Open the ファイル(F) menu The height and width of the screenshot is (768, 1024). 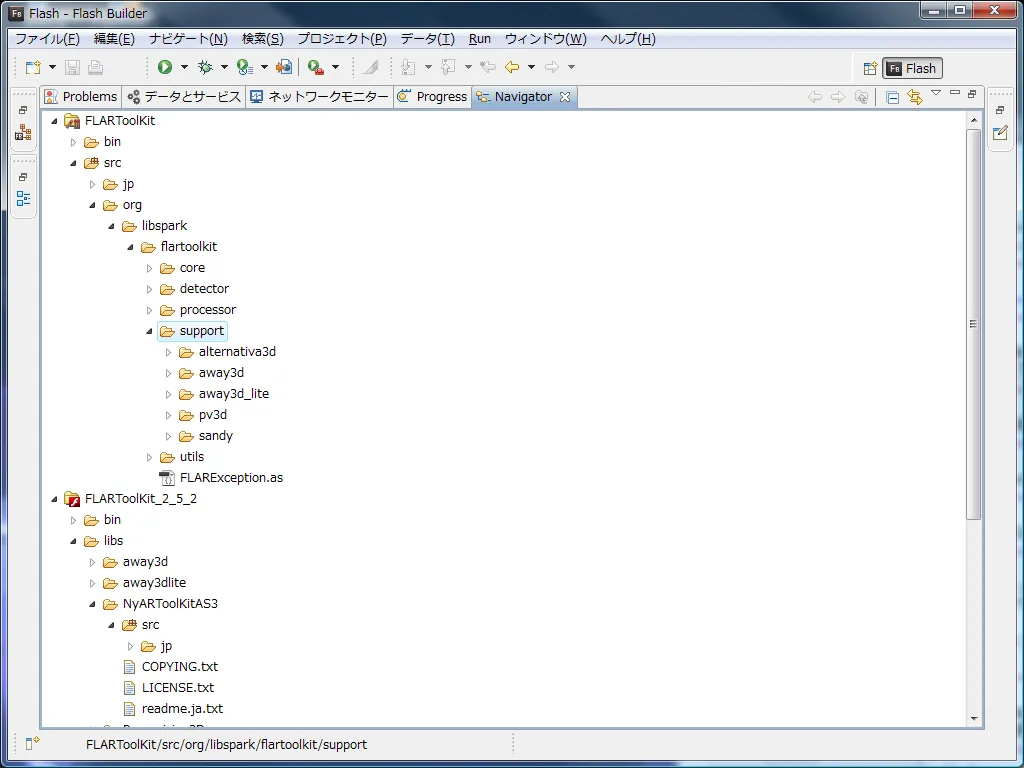tap(47, 39)
